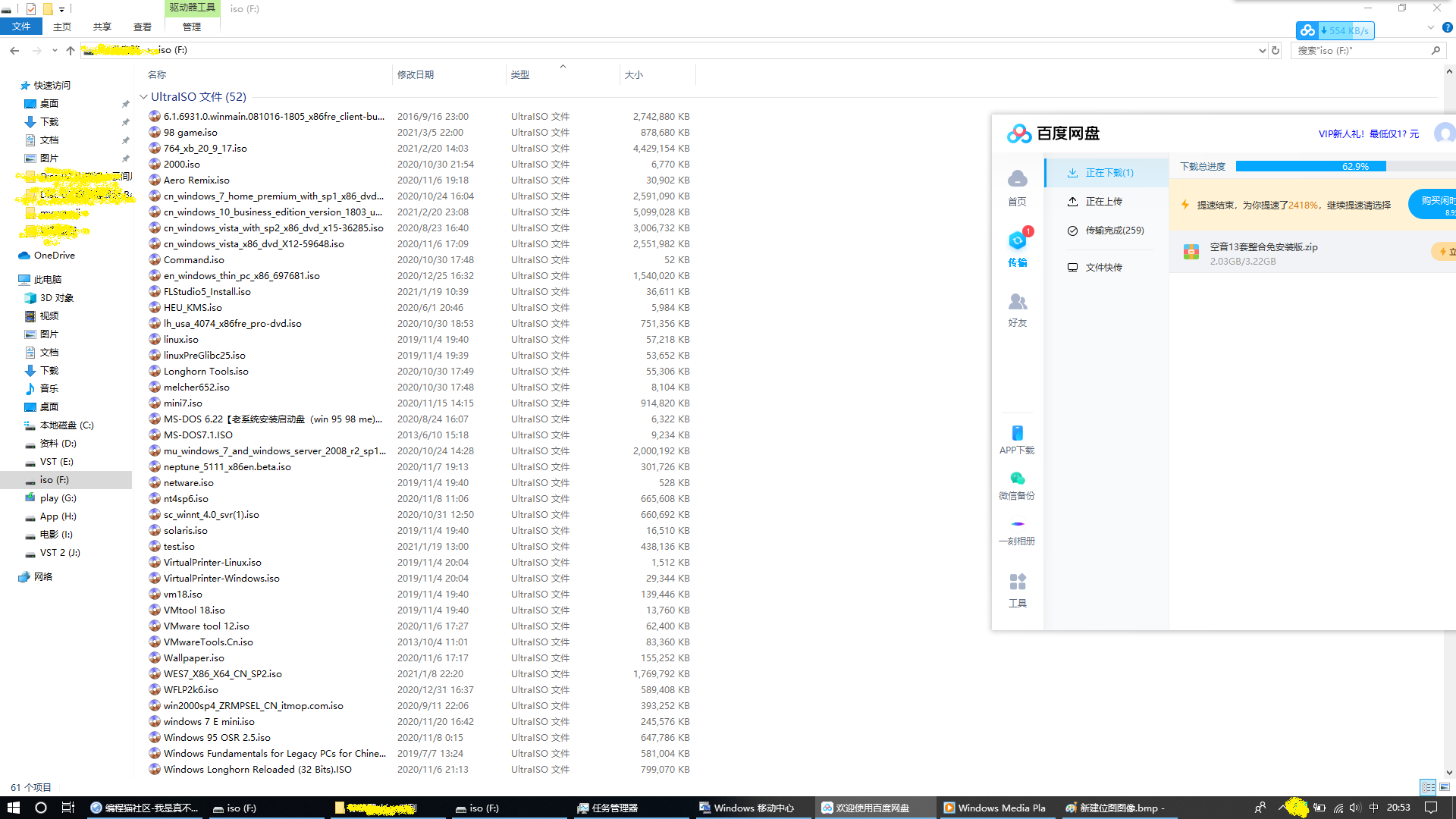Select the file 98 game.iso
This screenshot has height=819, width=1456.
click(x=190, y=133)
